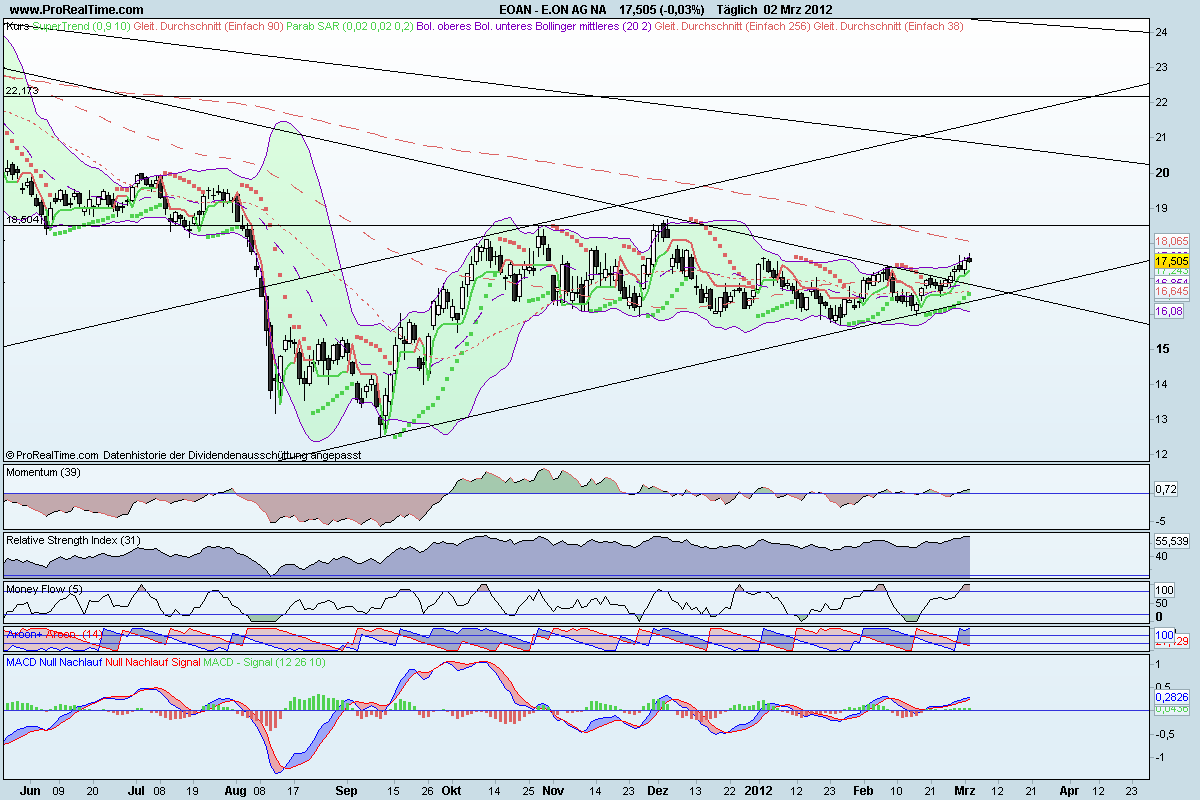Click the 0,2826 MACD value tag
The width and height of the screenshot is (1200, 800).
[x=1170, y=696]
